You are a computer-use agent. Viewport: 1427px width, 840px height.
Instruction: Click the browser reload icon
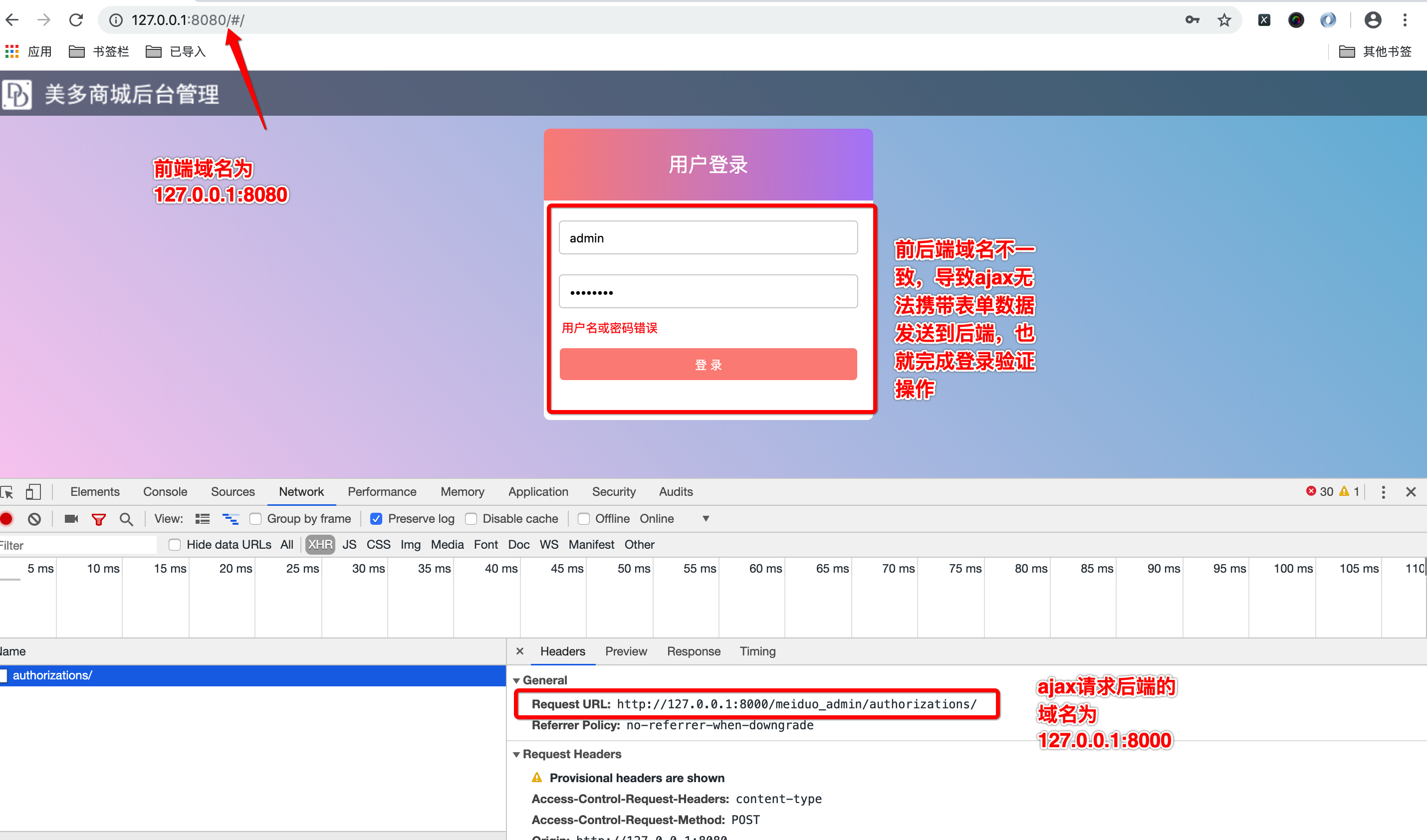point(76,20)
